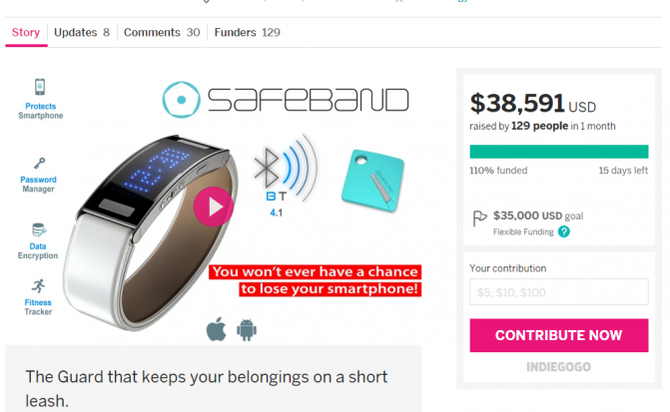Click the Protects Smartphone phone icon
The image size is (670, 412).
click(x=40, y=87)
